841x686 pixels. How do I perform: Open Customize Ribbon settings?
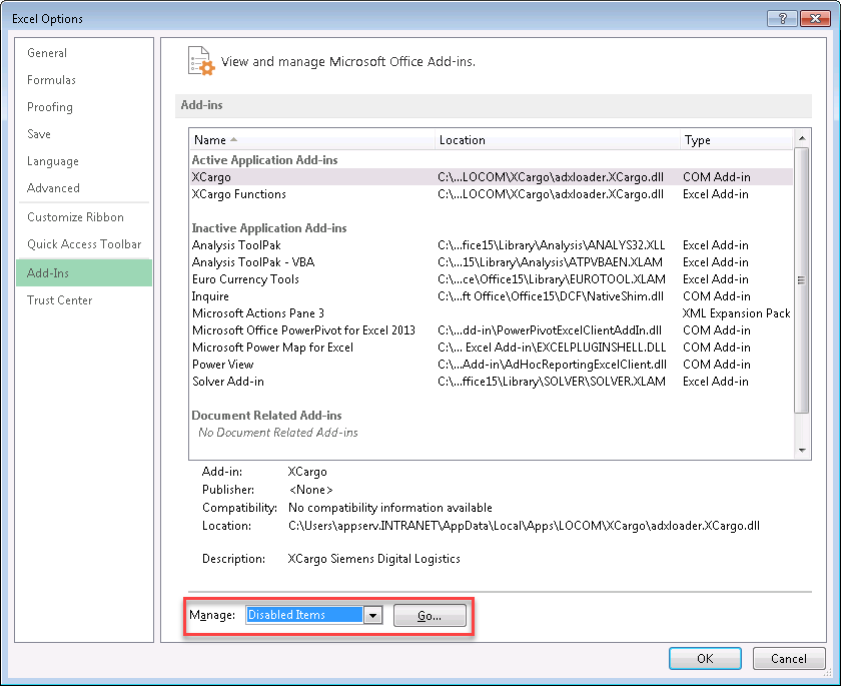(x=80, y=218)
